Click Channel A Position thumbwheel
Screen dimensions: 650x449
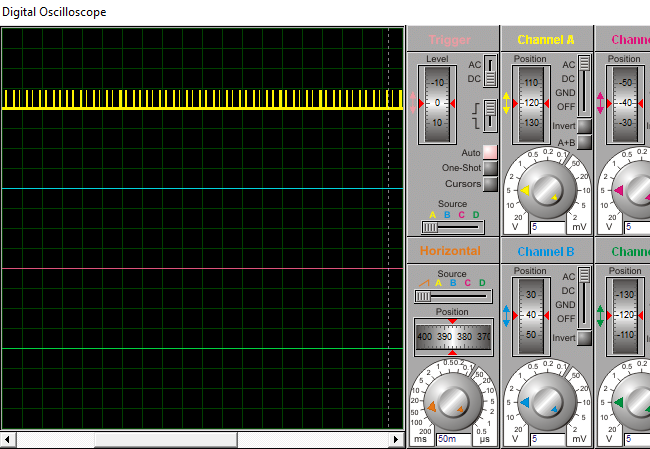click(x=531, y=104)
